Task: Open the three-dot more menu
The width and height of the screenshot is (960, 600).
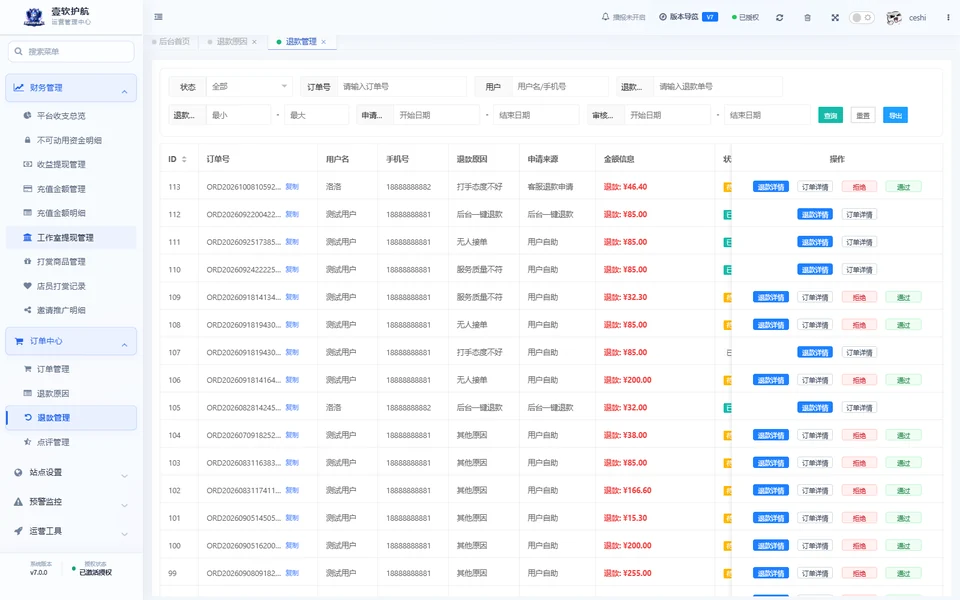Action: point(948,18)
